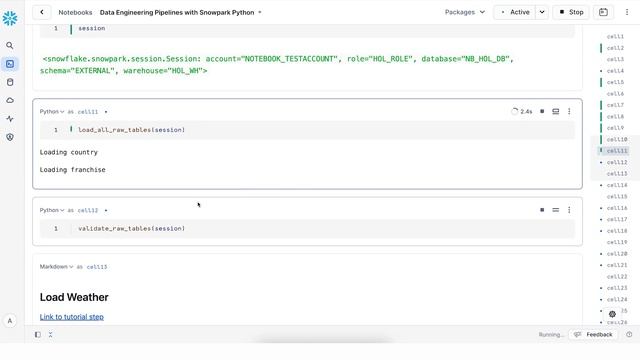Click the Load Weather heading
The height and width of the screenshot is (360, 640).
[x=74, y=297]
